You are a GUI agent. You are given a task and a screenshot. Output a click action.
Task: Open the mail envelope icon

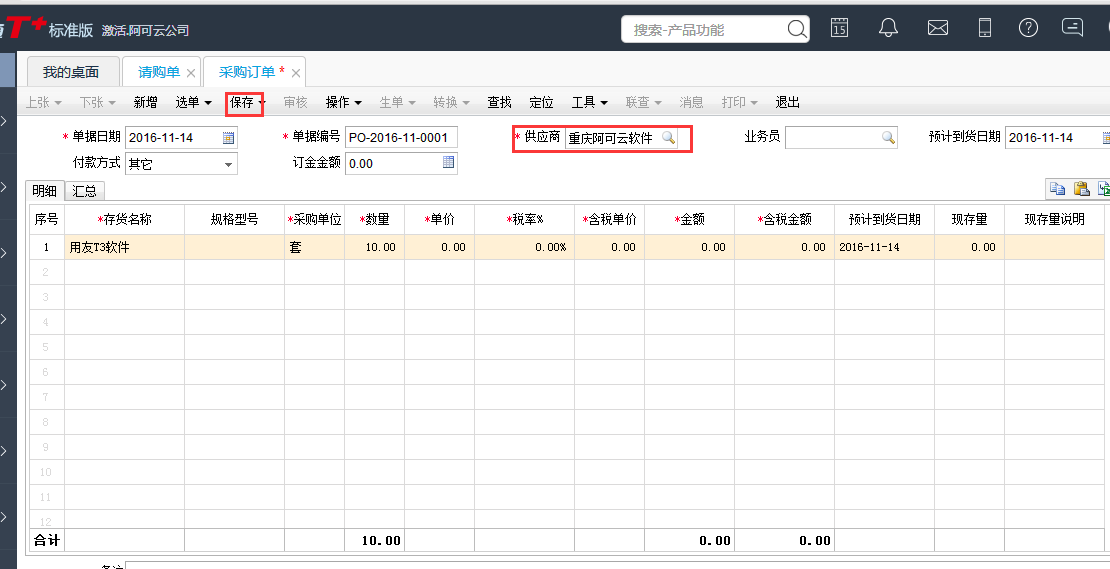(x=937, y=28)
